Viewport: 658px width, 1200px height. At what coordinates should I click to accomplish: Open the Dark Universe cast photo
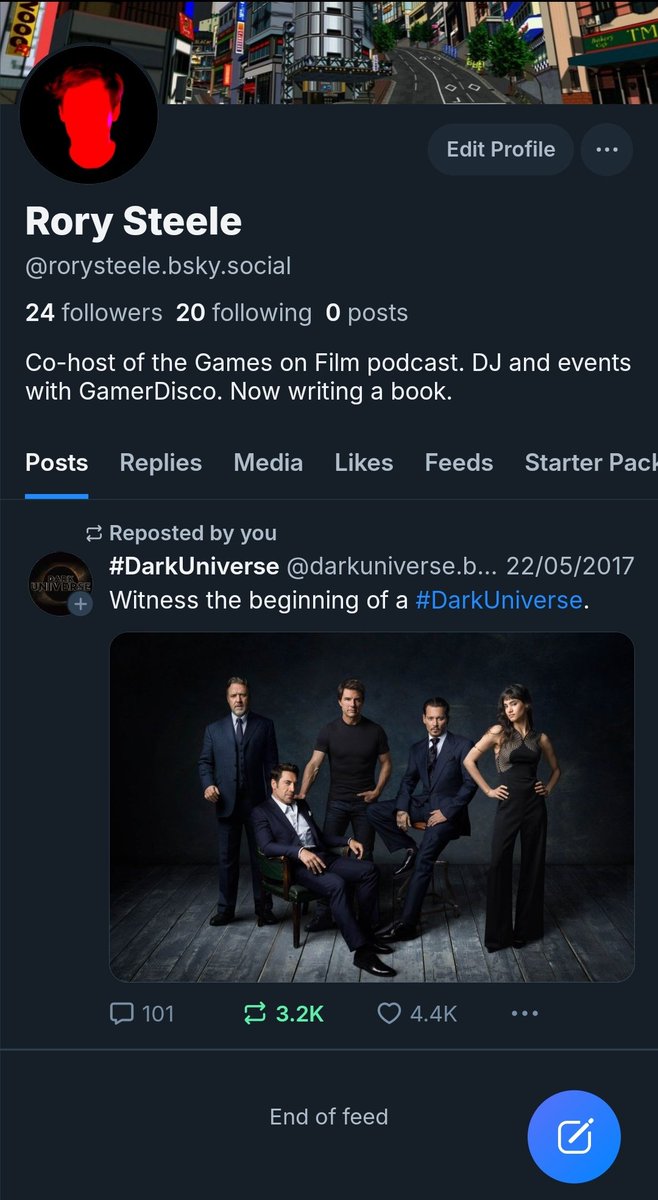(x=372, y=807)
